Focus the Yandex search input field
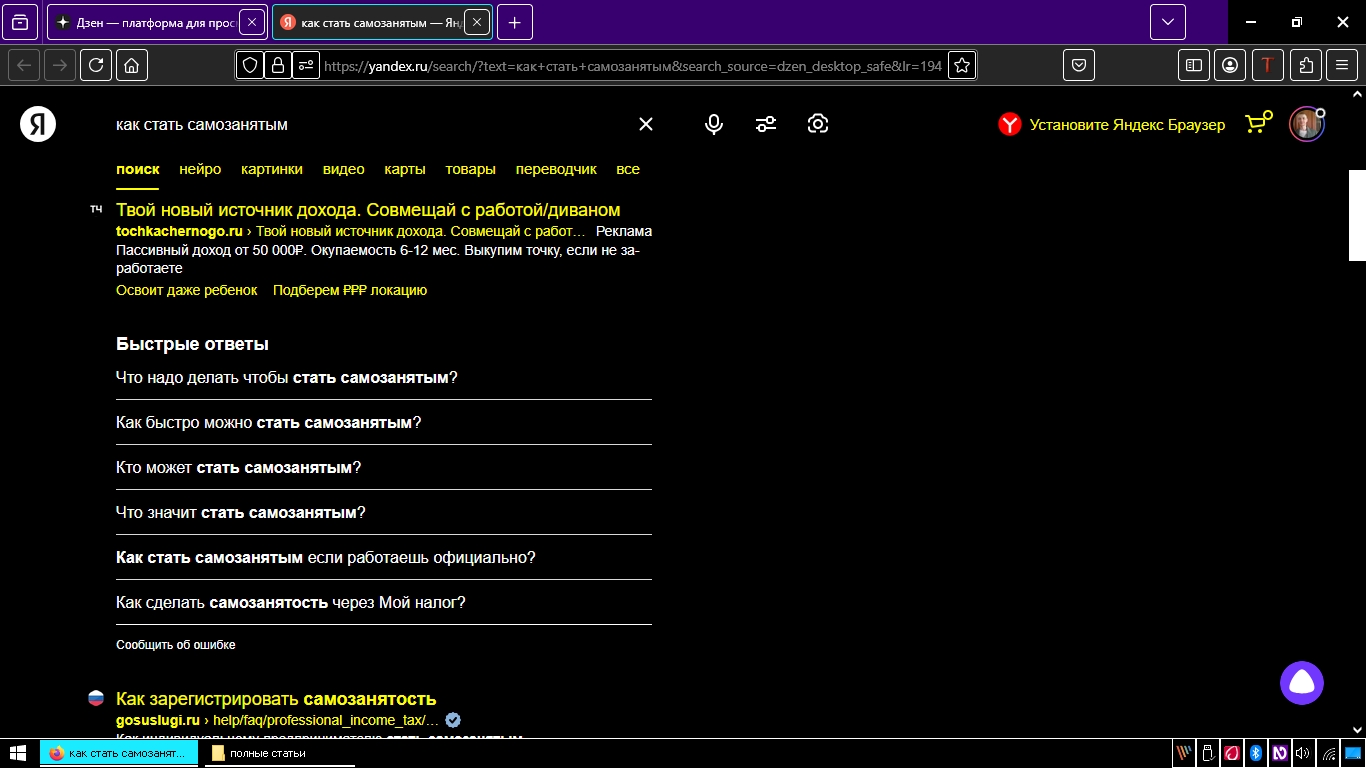The width and height of the screenshot is (1366, 768). click(x=370, y=125)
